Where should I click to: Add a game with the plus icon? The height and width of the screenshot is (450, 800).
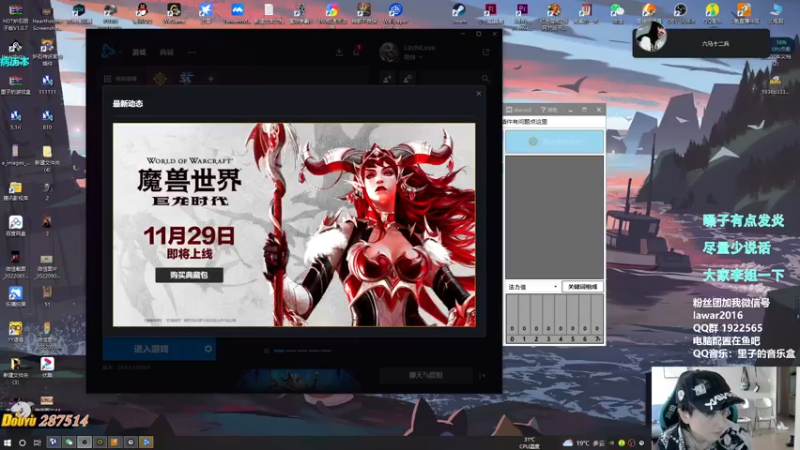click(x=210, y=79)
